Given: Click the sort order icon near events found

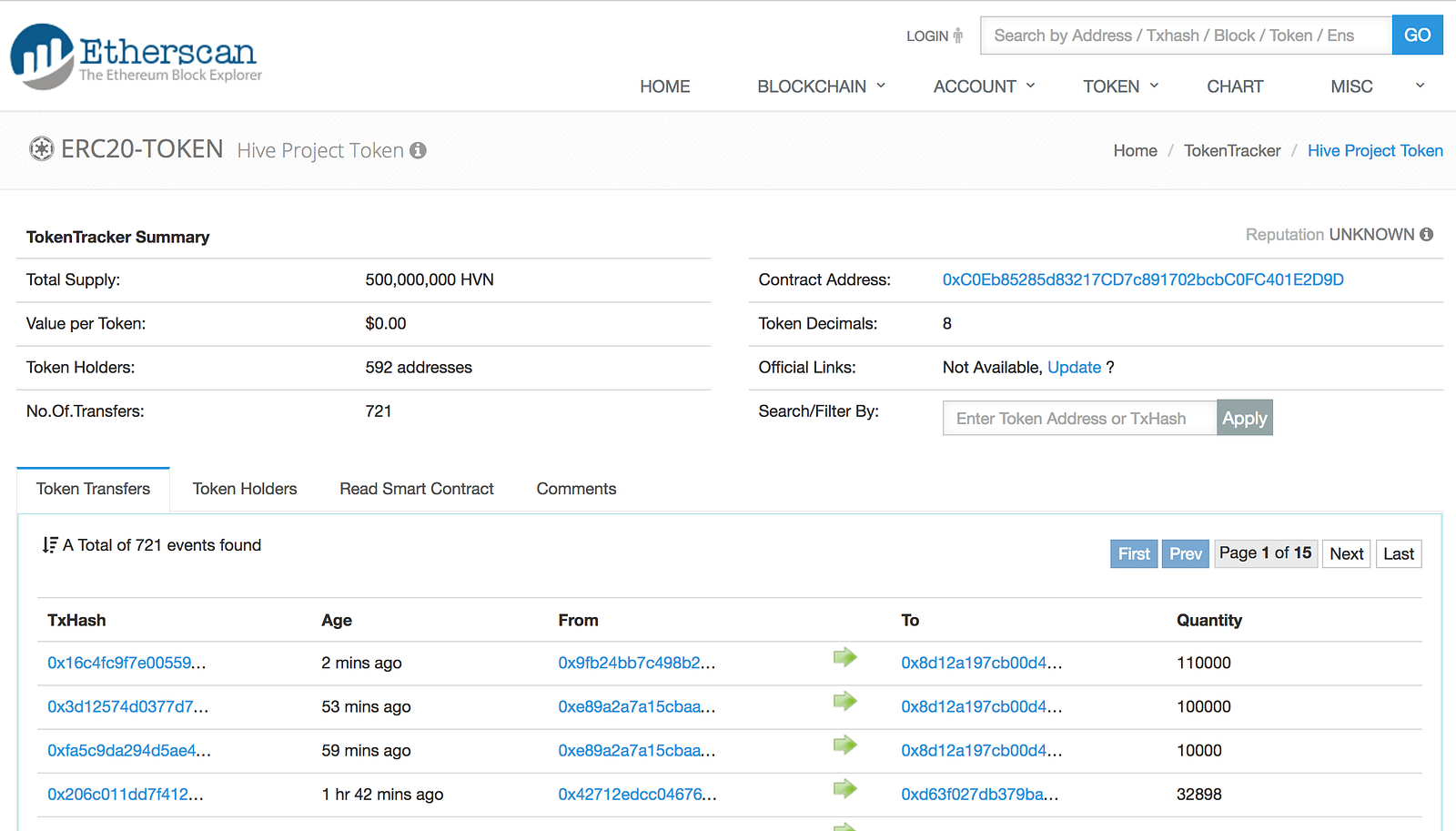Looking at the screenshot, I should [x=50, y=545].
